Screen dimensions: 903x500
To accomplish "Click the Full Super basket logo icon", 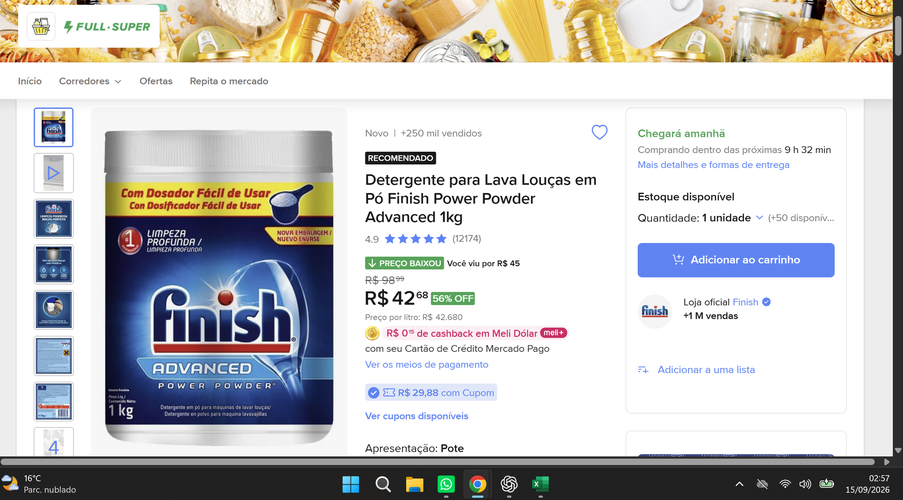I will tap(41, 26).
